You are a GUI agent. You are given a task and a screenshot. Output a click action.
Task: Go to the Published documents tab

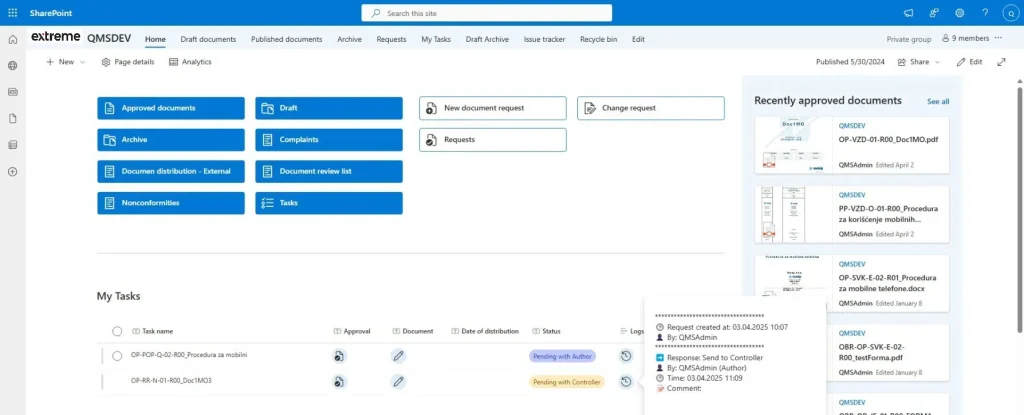pyautogui.click(x=287, y=39)
